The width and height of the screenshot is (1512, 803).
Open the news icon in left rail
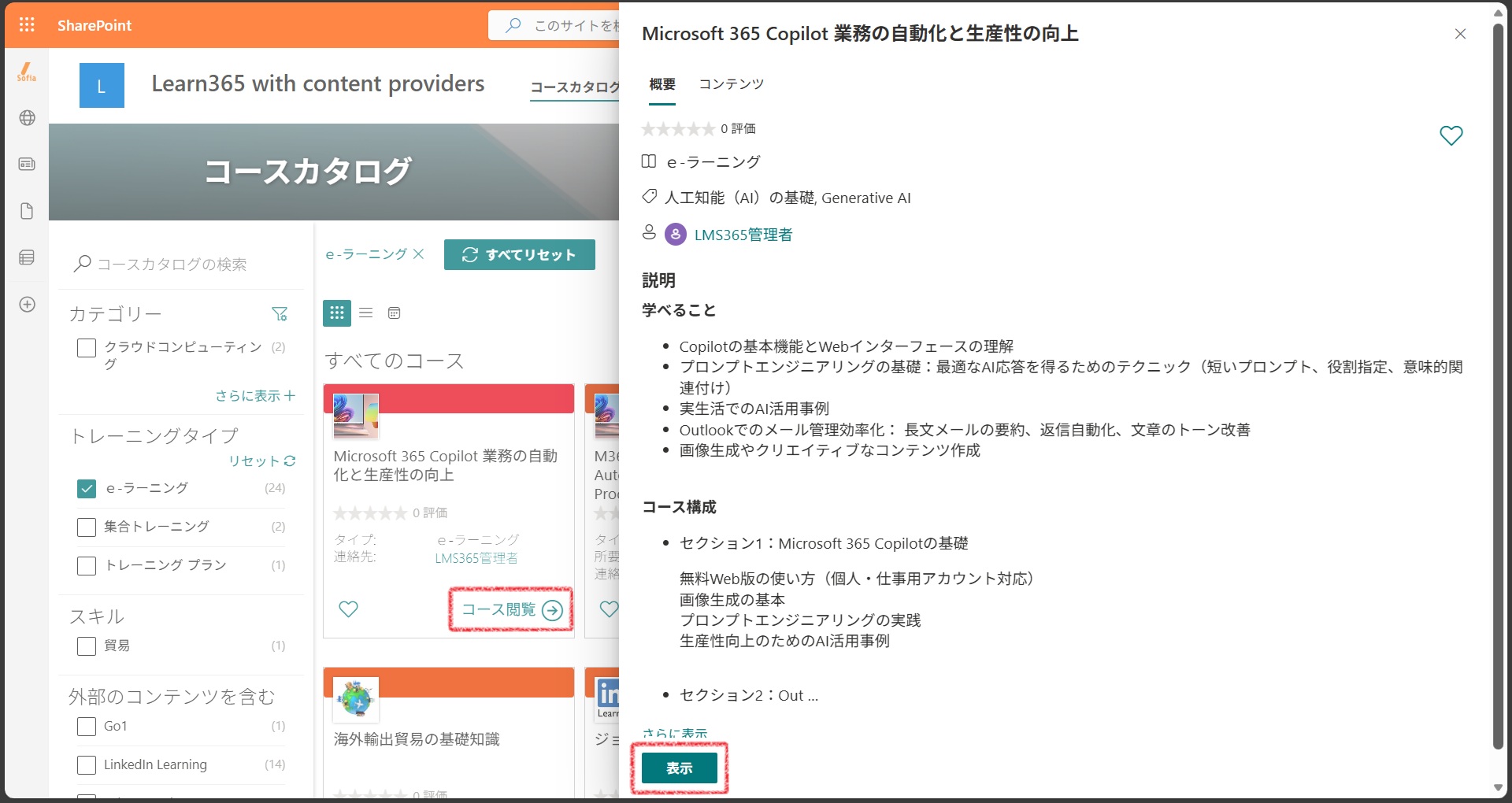pos(27,165)
